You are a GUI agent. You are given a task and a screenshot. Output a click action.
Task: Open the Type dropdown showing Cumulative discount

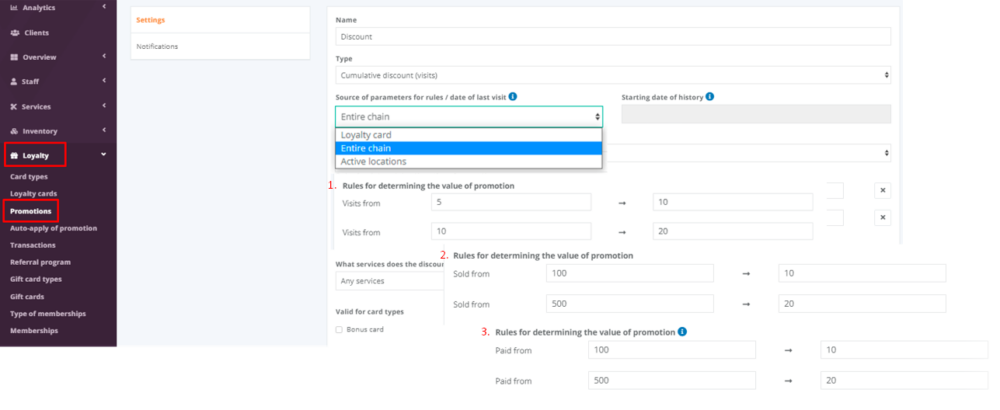point(613,75)
